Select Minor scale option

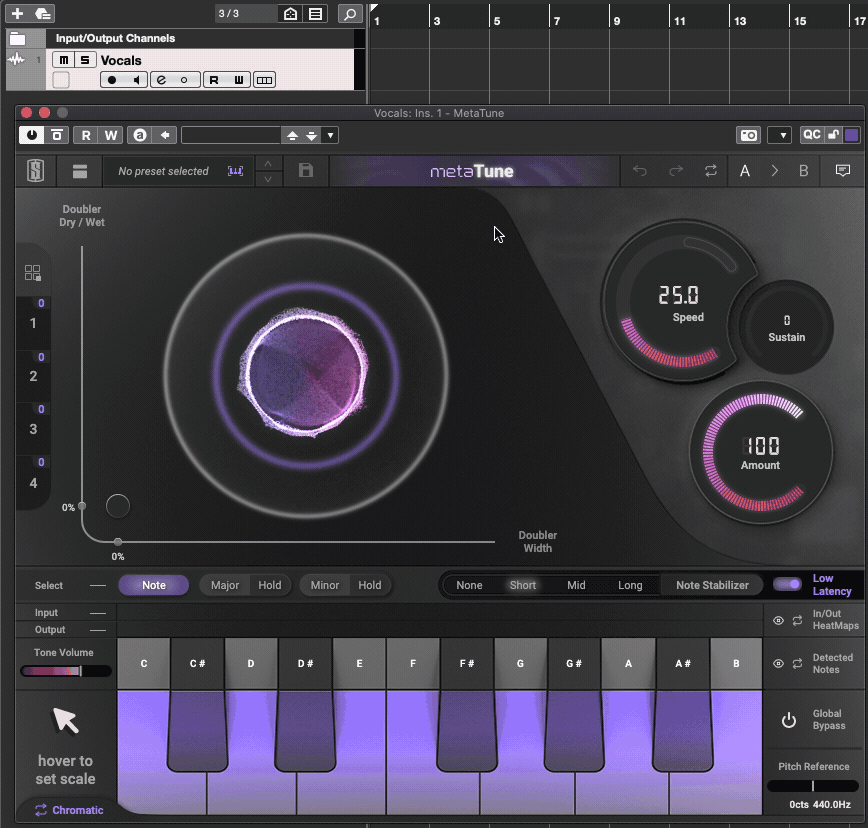tap(324, 585)
